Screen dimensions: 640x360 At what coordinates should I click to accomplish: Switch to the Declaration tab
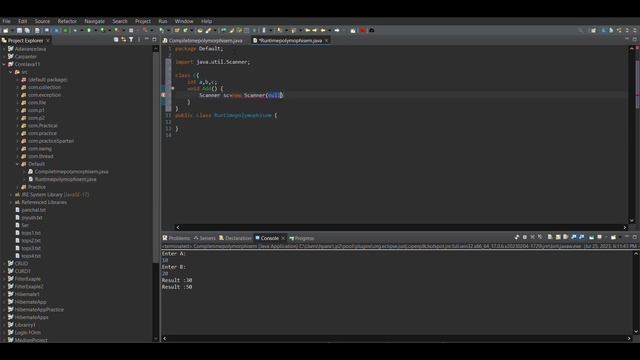235,238
